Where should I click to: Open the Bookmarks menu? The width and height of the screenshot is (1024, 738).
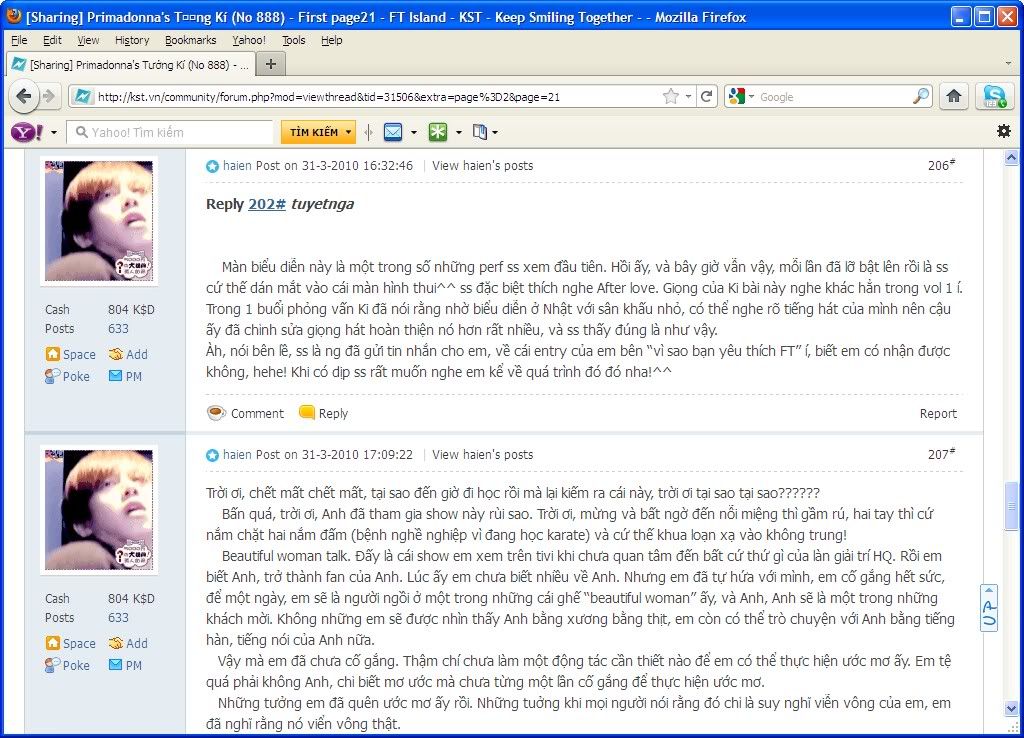point(191,40)
